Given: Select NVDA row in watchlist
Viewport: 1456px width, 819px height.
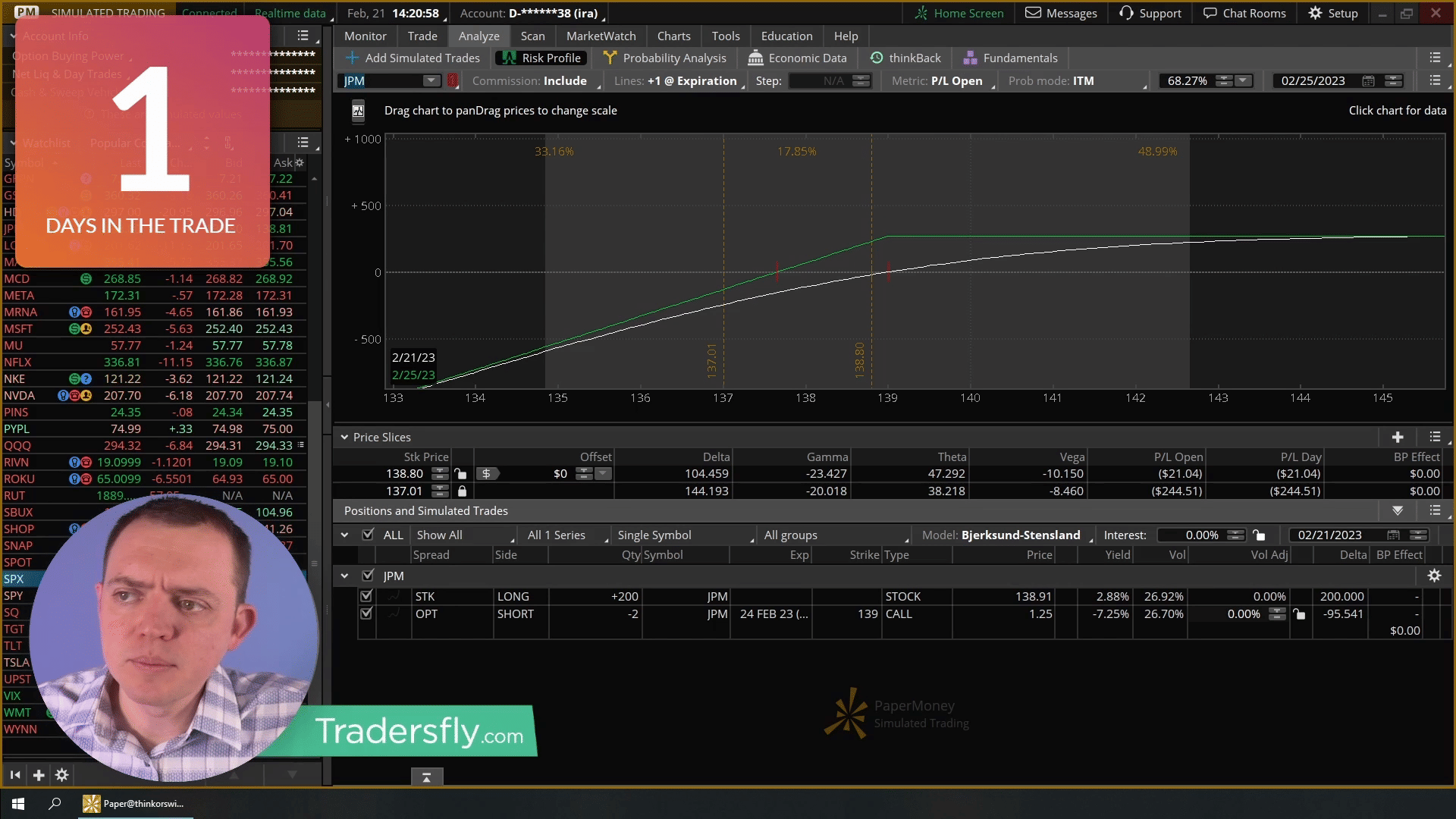Looking at the screenshot, I should click(x=154, y=395).
